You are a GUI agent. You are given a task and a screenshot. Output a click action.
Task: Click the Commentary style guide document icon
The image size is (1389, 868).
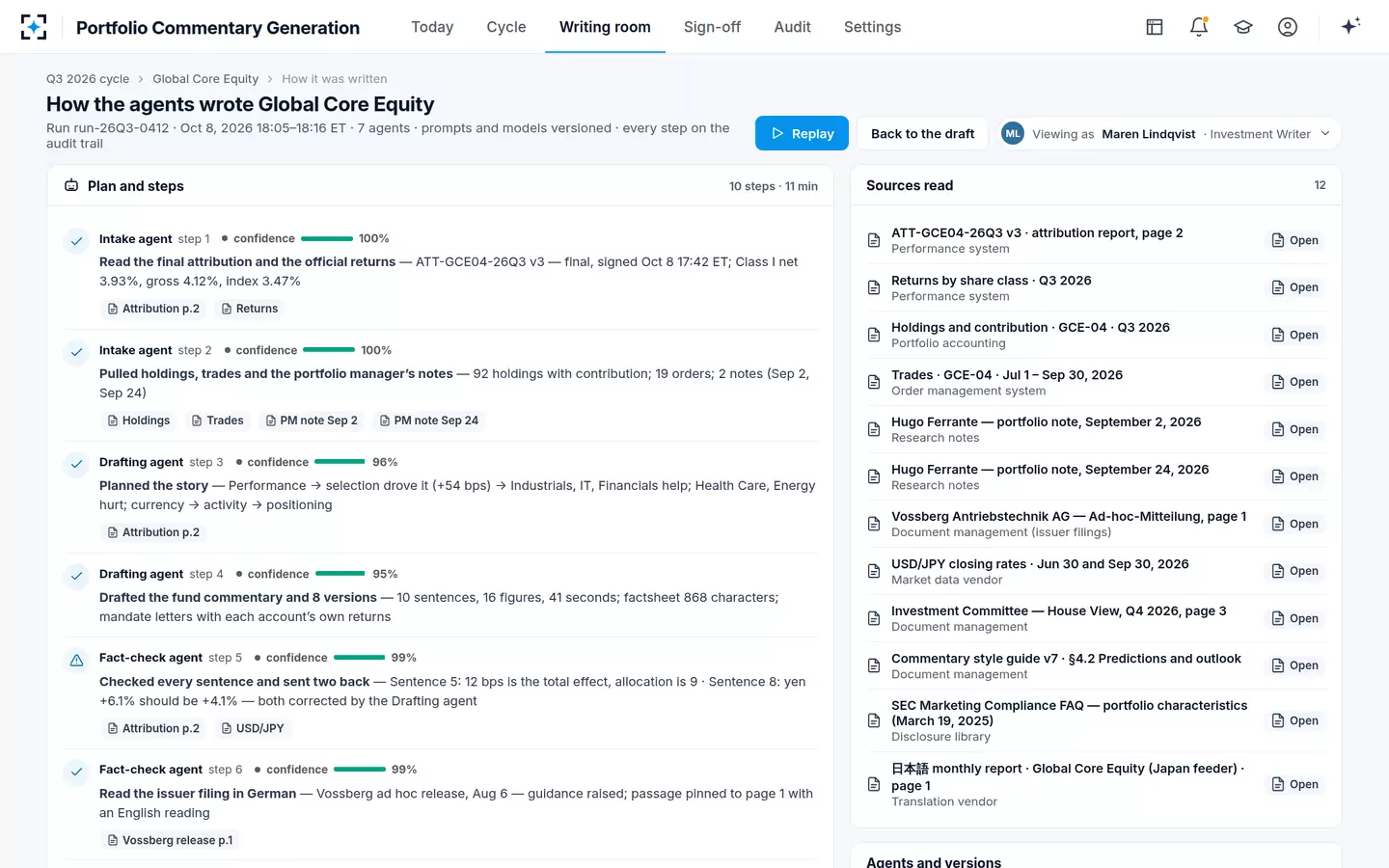(x=874, y=665)
